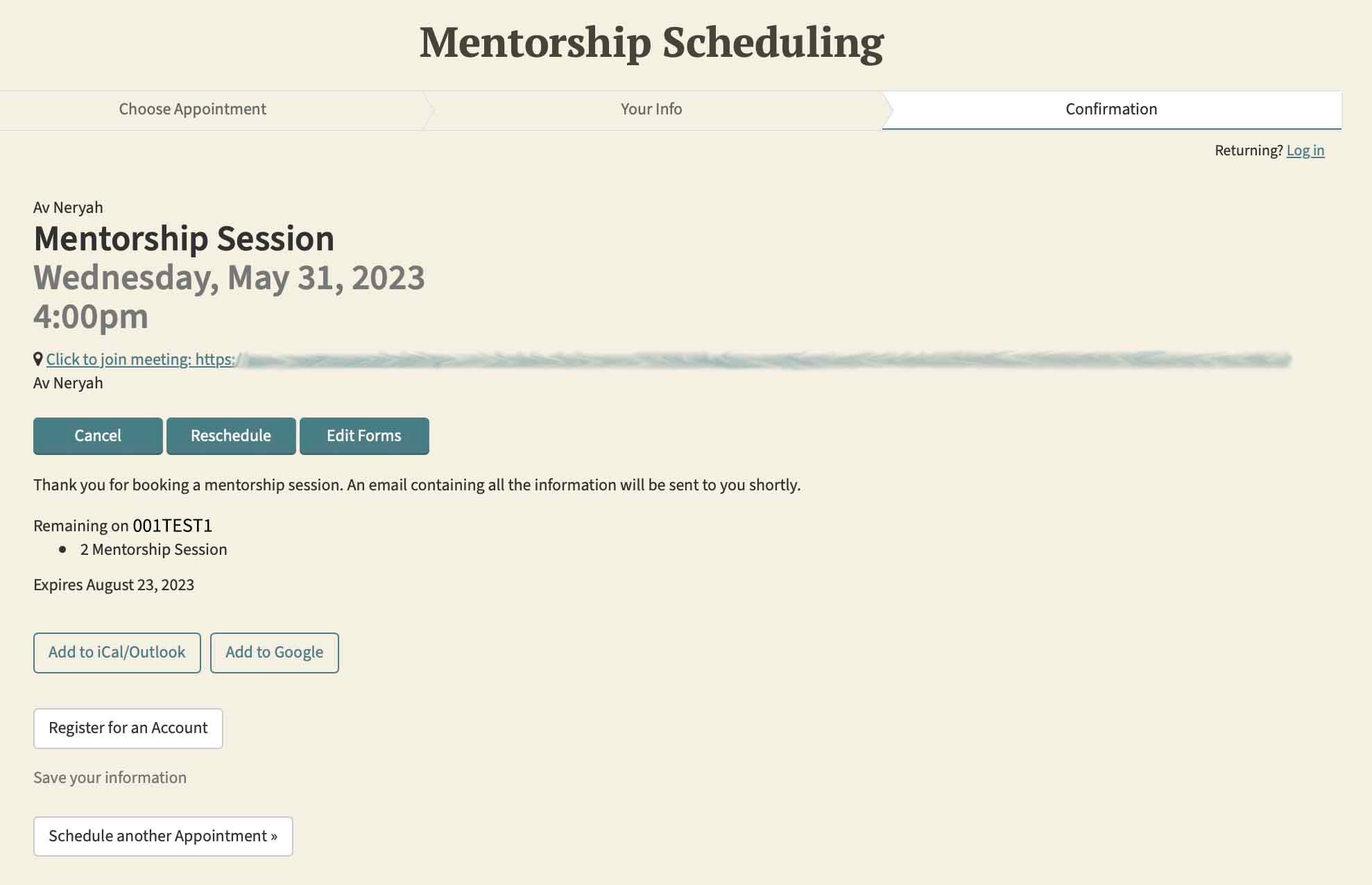
Task: Register for an Account
Action: pos(128,728)
